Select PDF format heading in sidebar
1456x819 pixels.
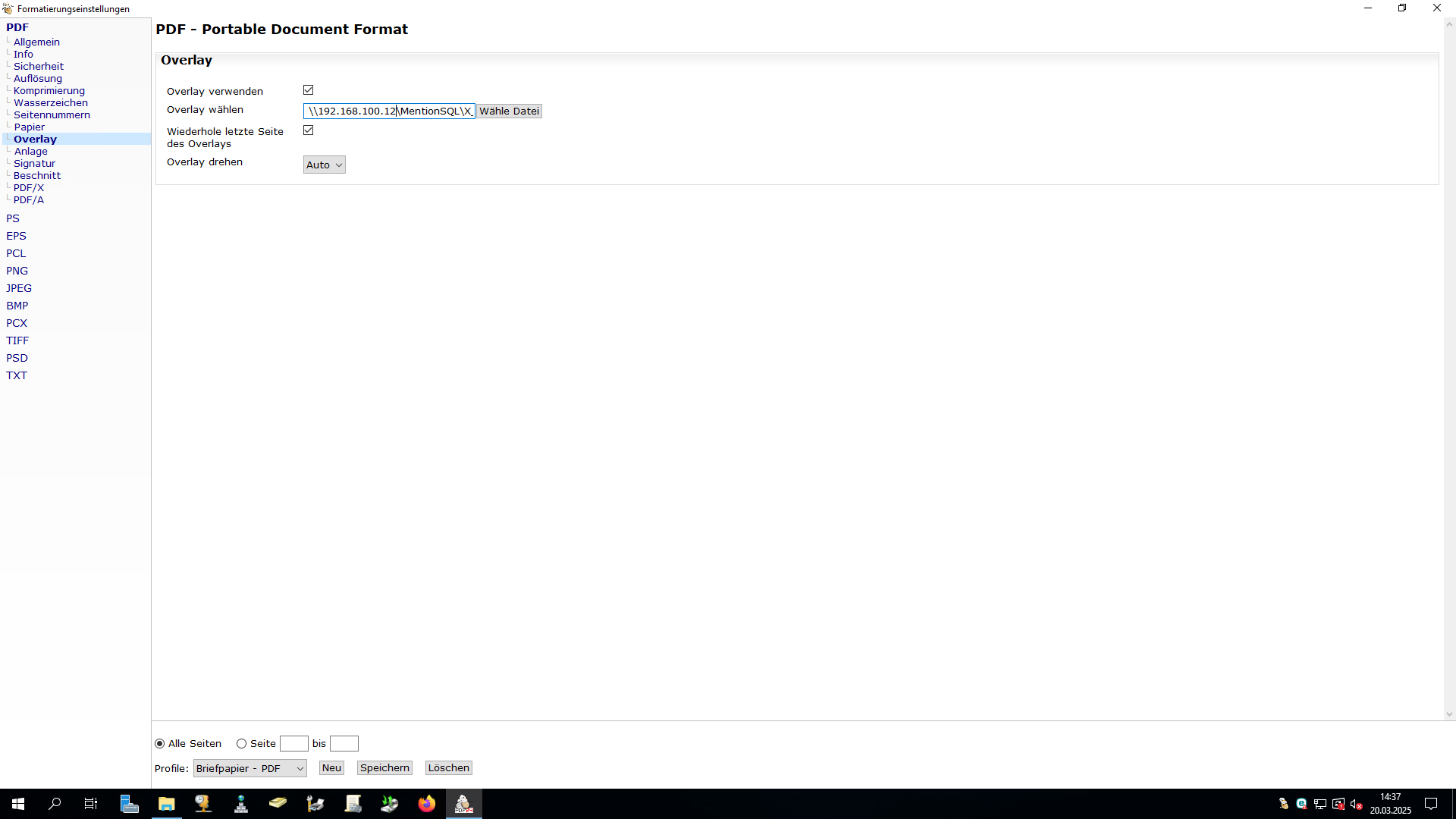point(17,27)
